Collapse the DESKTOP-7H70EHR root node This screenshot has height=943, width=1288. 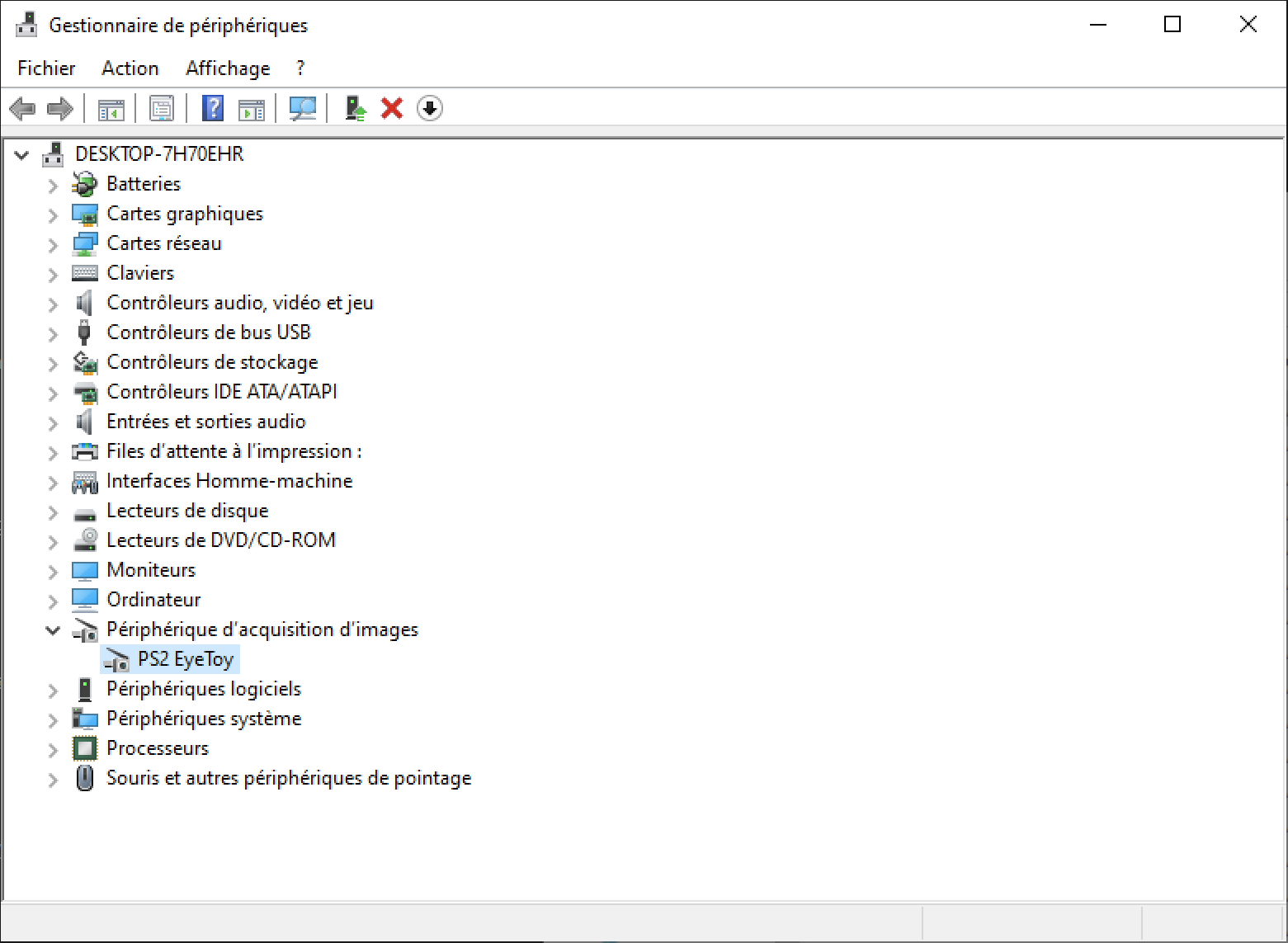[x=22, y=155]
